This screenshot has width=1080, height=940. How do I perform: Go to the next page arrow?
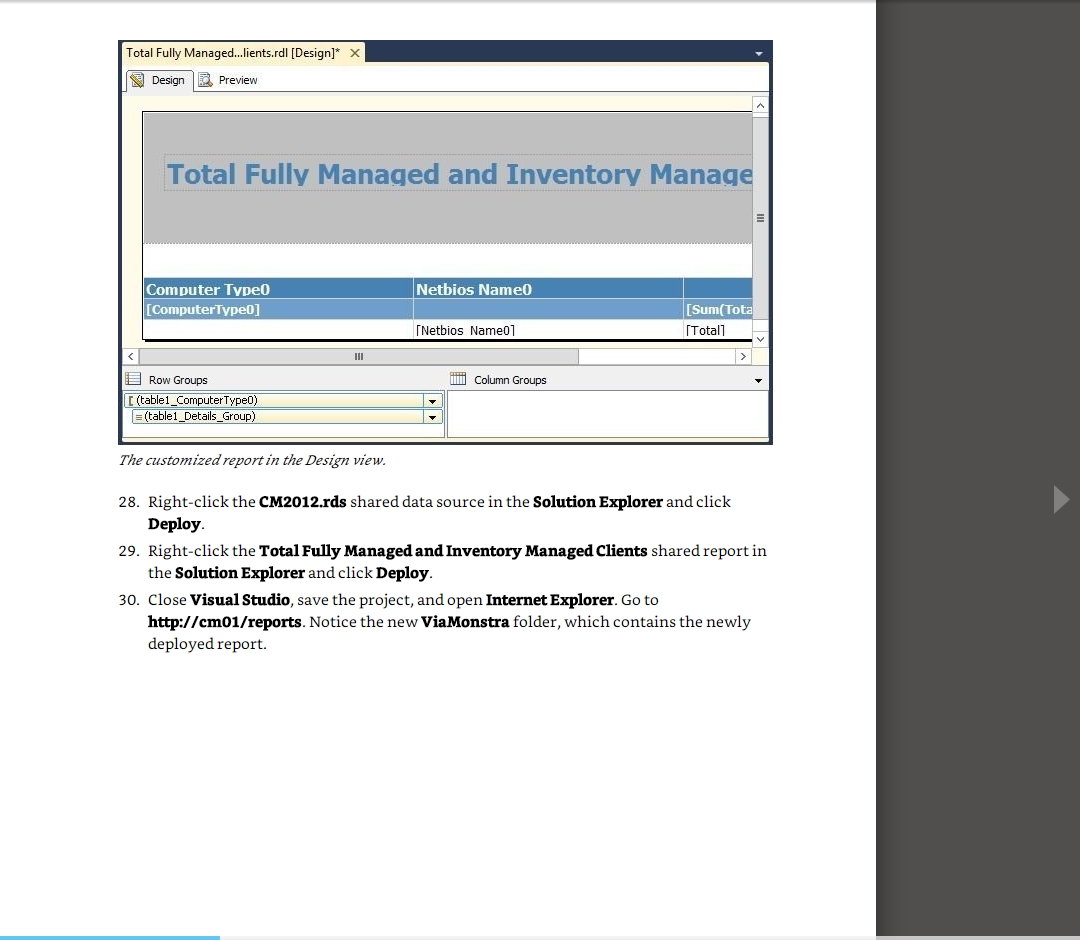coord(1061,499)
